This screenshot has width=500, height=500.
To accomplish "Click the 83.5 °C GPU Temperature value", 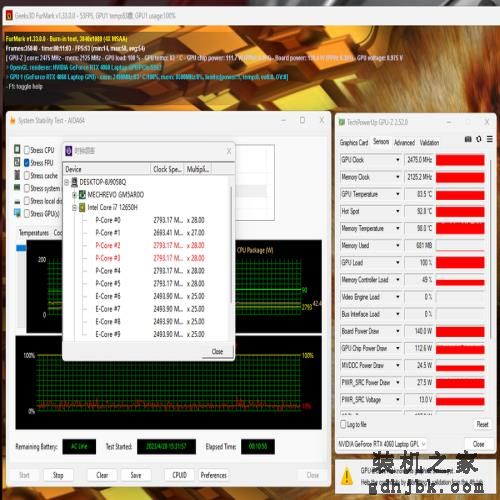I will click(x=419, y=194).
